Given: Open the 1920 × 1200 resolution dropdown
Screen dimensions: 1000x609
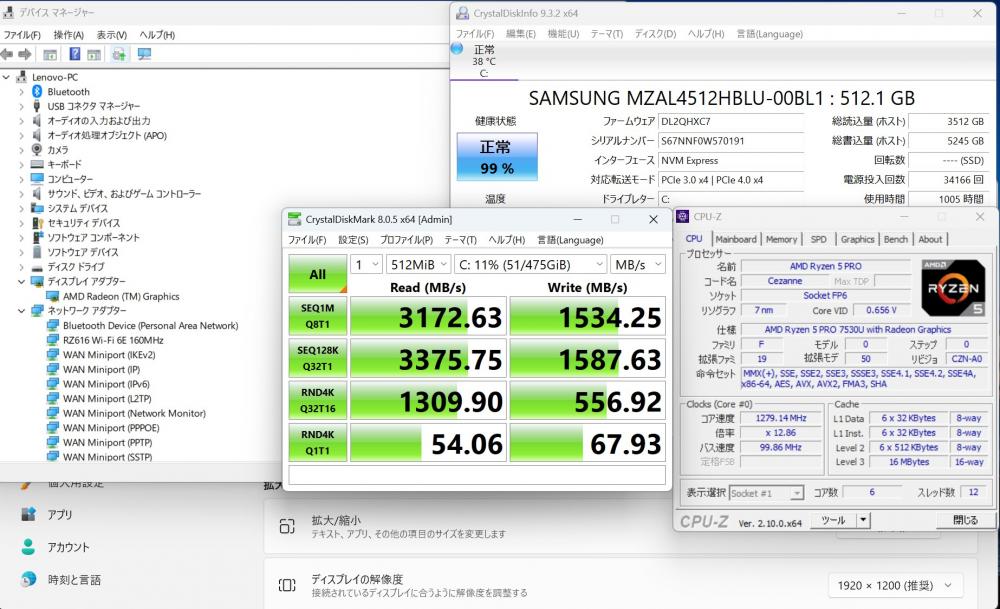Looking at the screenshot, I should (x=895, y=585).
